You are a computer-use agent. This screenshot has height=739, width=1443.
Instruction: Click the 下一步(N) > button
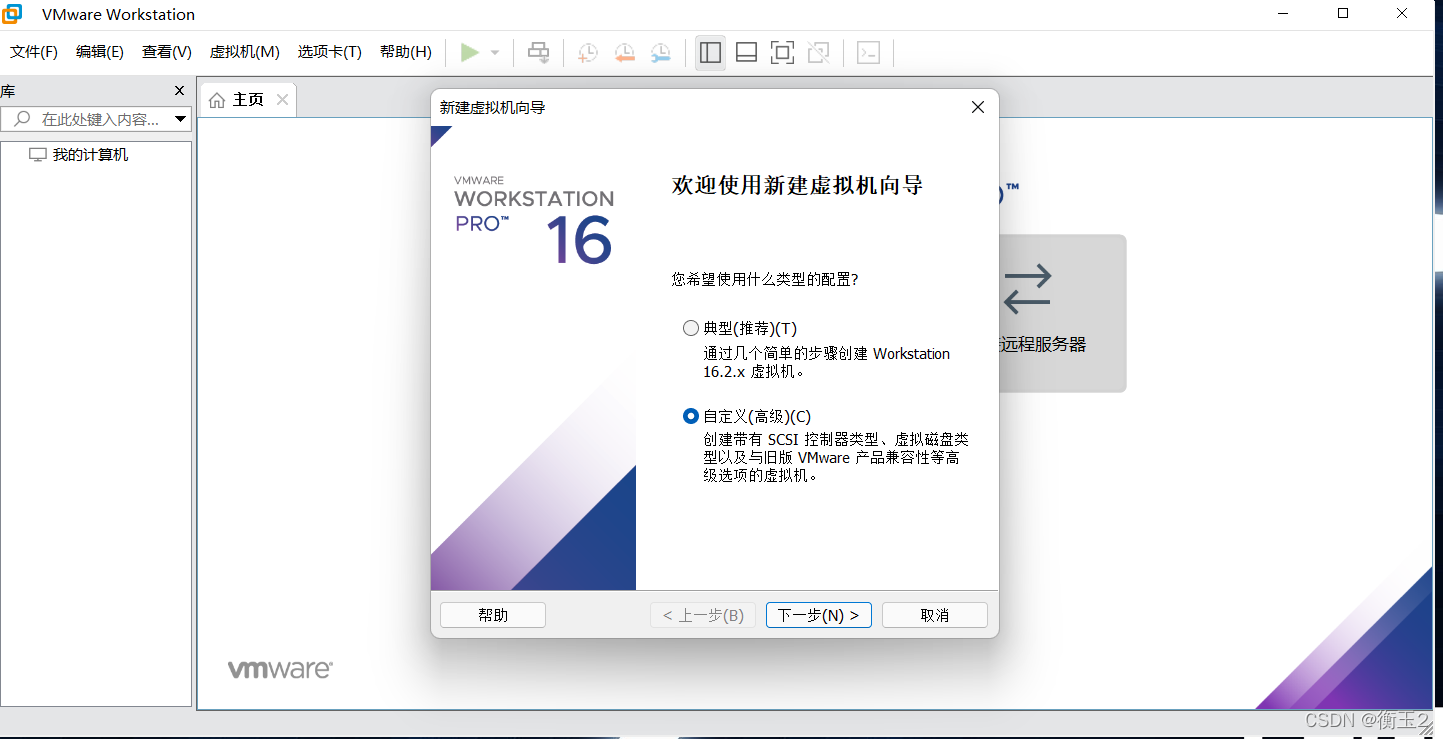[x=819, y=615]
